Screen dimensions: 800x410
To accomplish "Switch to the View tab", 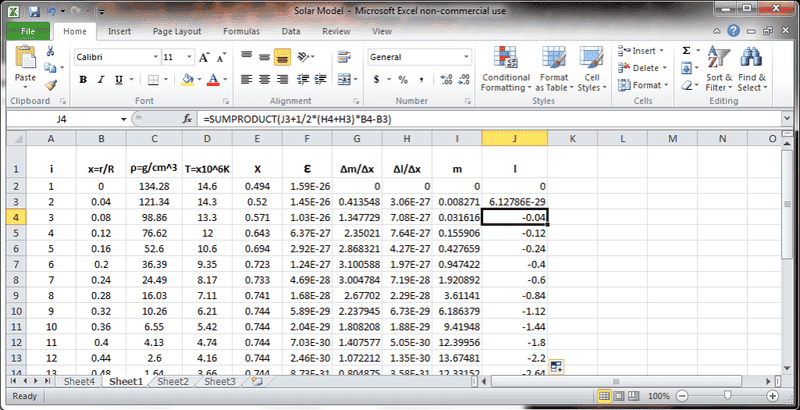I will point(382,31).
